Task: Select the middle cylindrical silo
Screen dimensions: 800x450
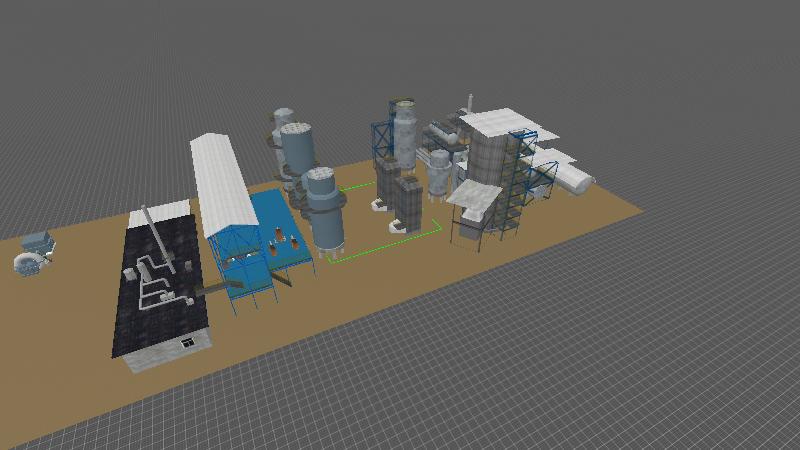Action: tap(298, 150)
